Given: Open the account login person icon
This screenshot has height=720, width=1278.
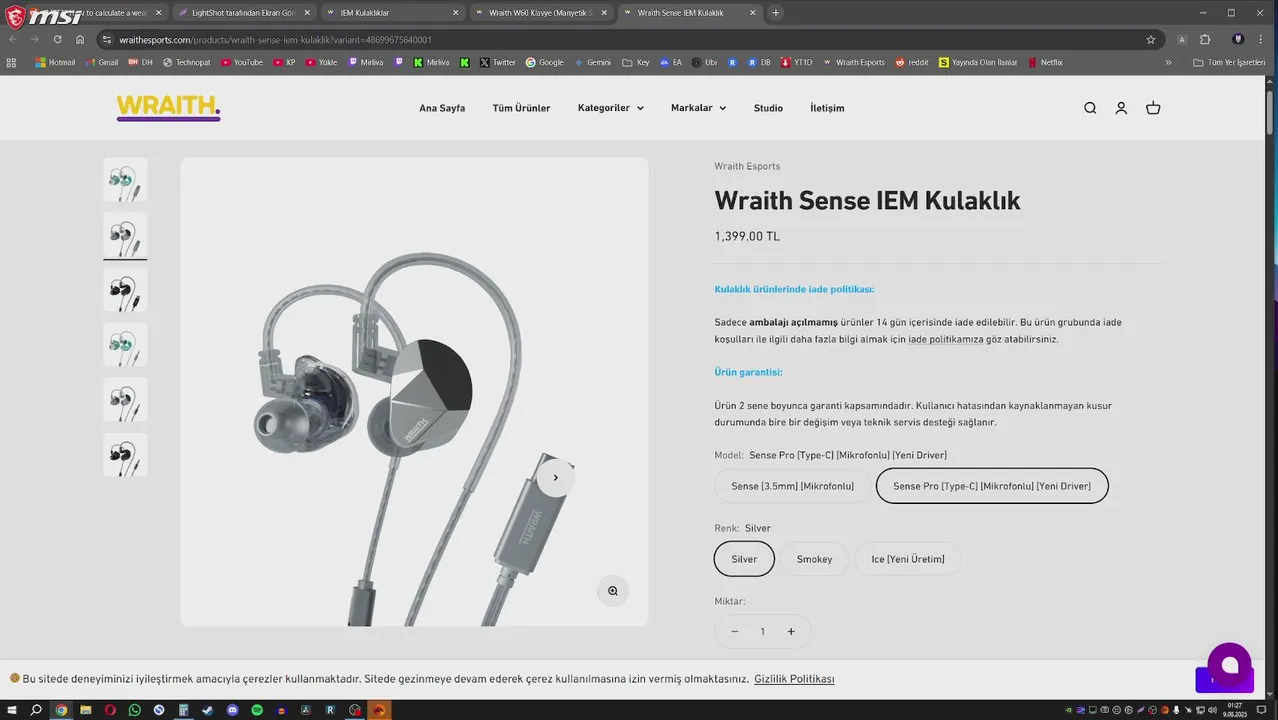Looking at the screenshot, I should [x=1121, y=108].
